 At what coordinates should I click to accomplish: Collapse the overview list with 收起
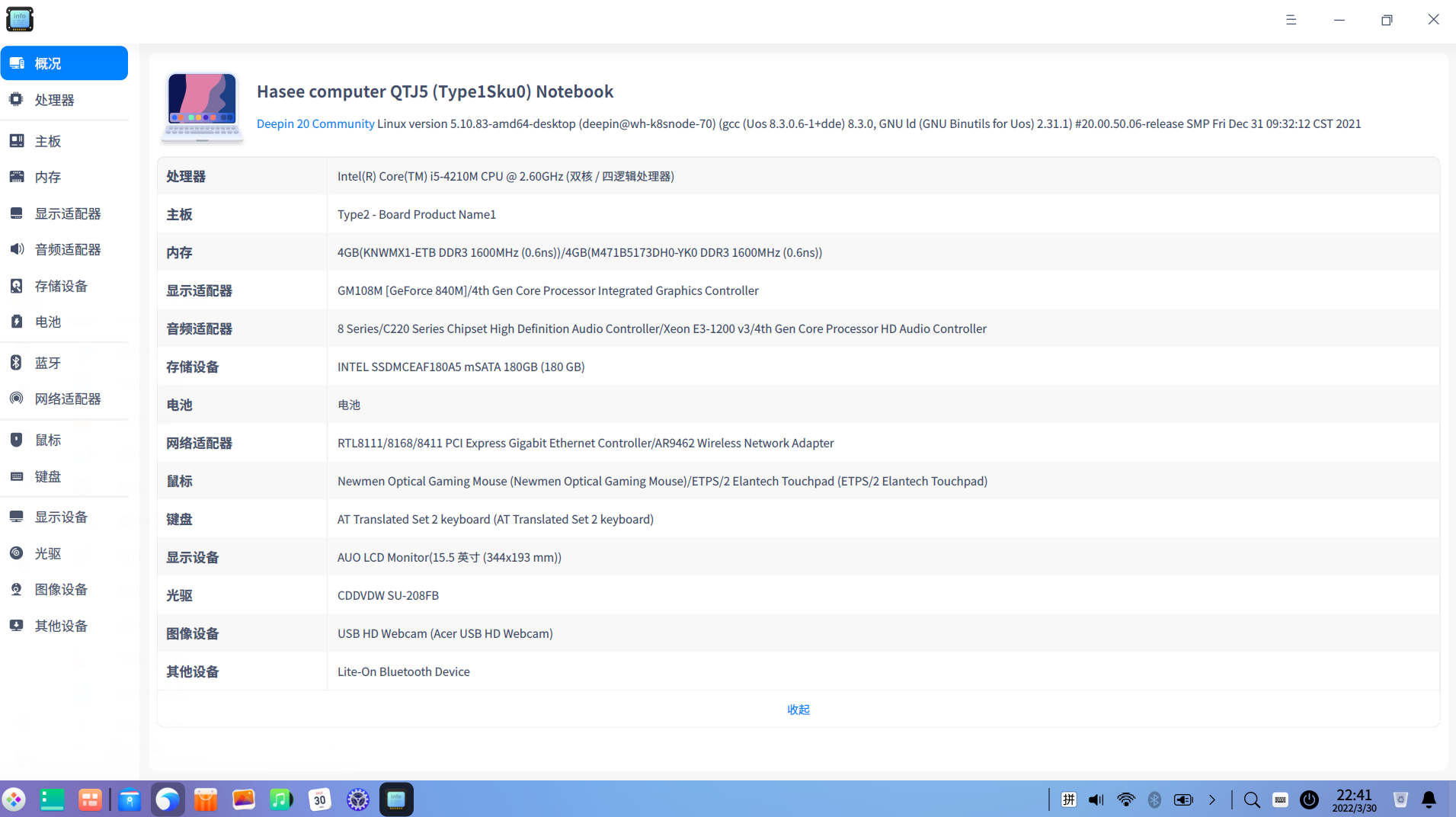[798, 710]
